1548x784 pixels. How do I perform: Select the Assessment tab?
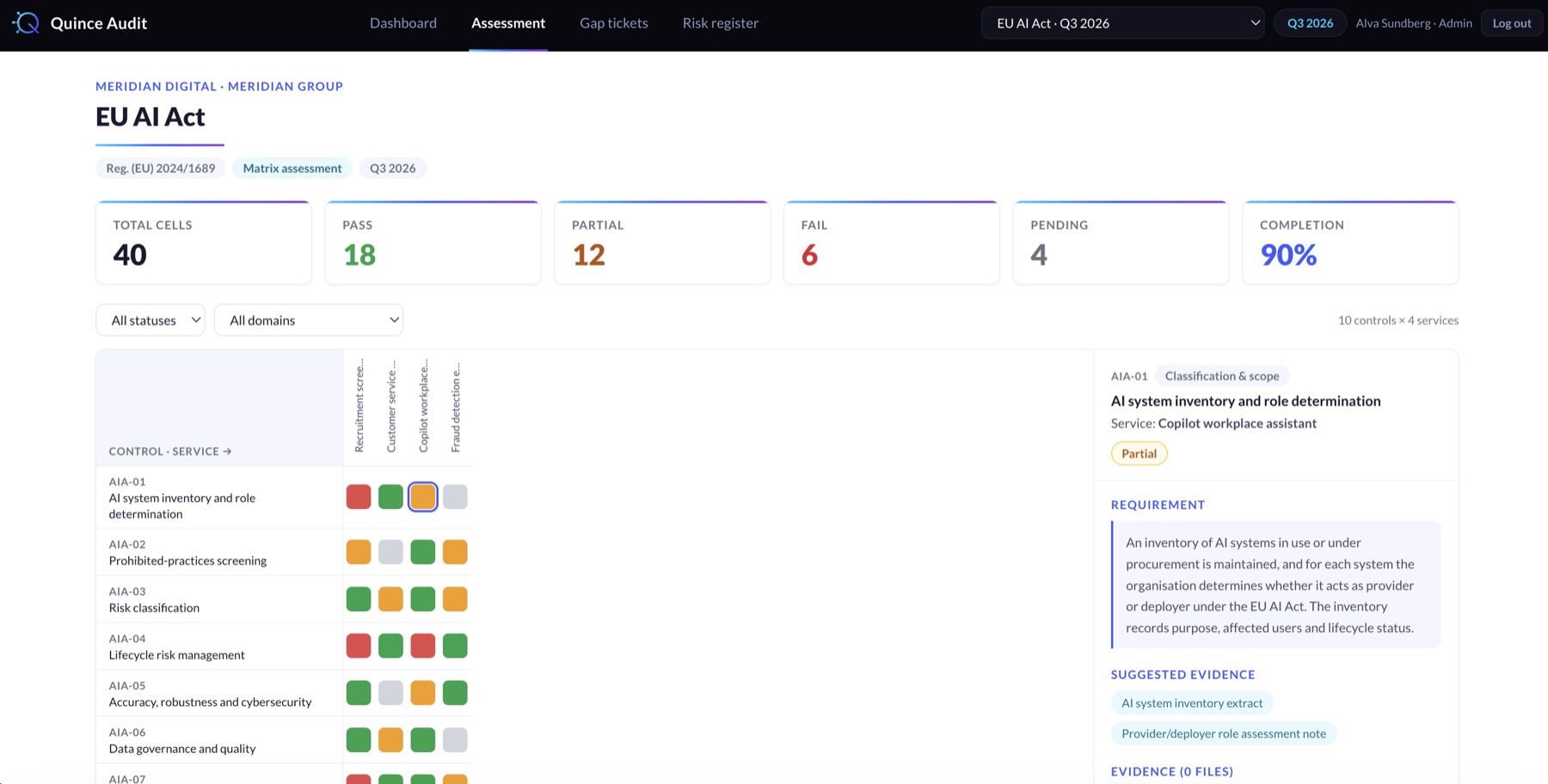click(x=508, y=23)
